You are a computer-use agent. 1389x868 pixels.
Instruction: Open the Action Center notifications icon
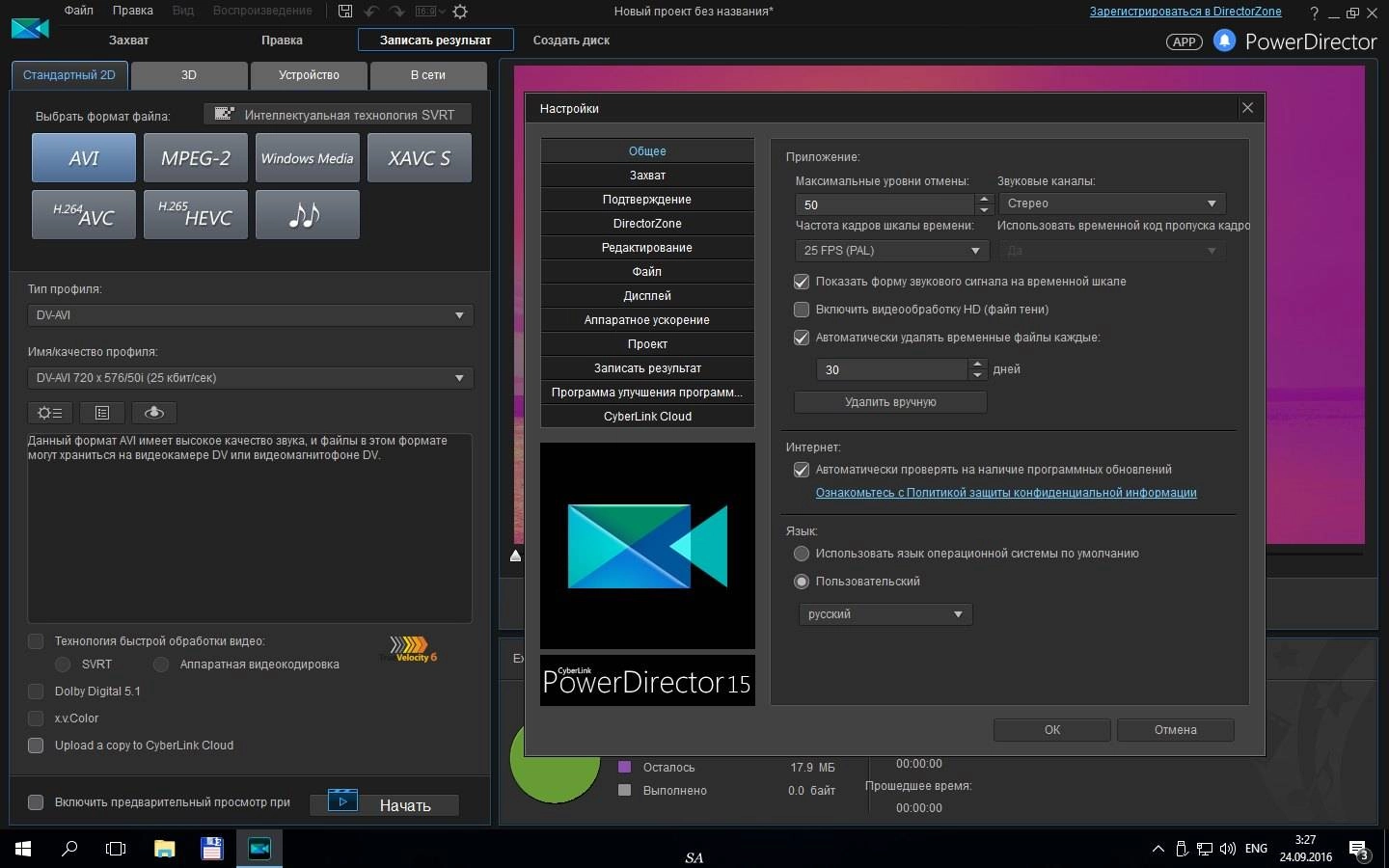tap(1358, 850)
